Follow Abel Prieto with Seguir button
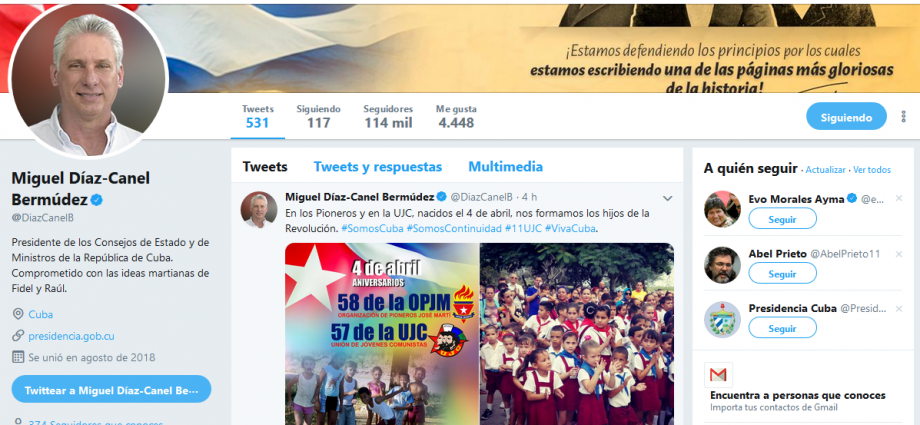This screenshot has height=425, width=920. coord(782,274)
